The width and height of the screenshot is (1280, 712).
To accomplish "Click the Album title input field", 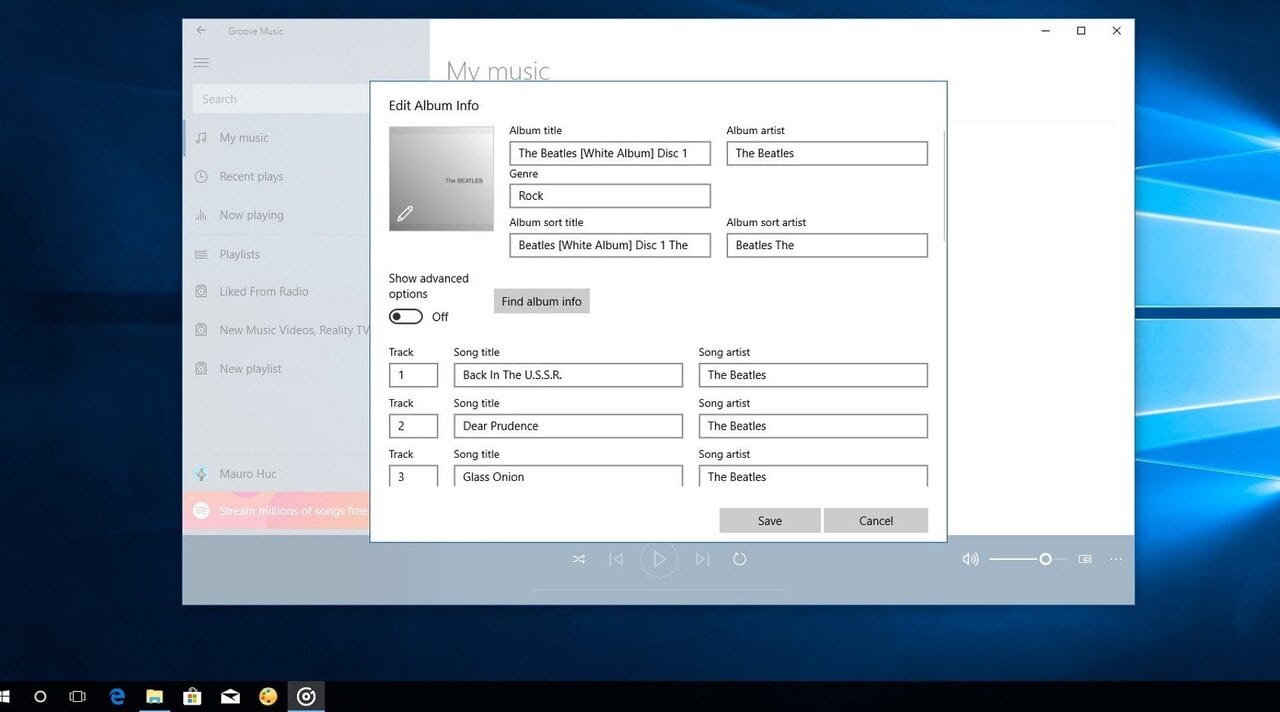I will pyautogui.click(x=609, y=153).
